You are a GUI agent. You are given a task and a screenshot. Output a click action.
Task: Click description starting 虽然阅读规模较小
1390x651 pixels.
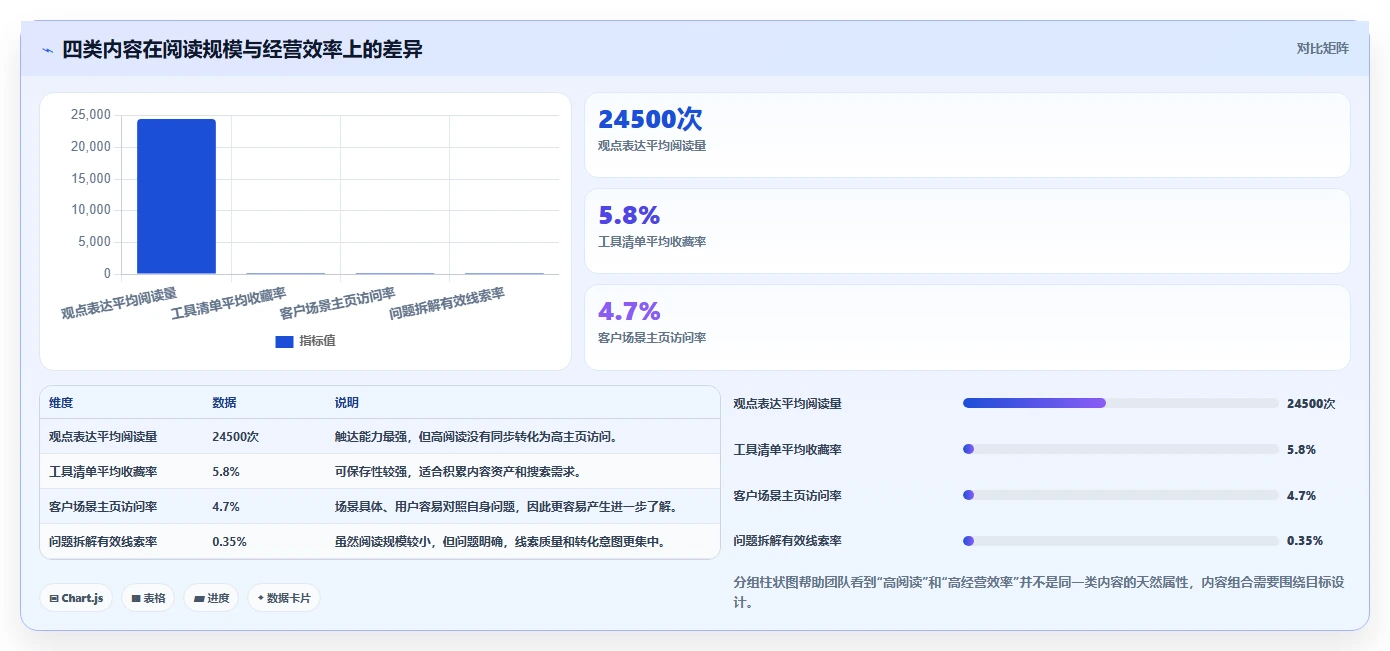coord(501,542)
